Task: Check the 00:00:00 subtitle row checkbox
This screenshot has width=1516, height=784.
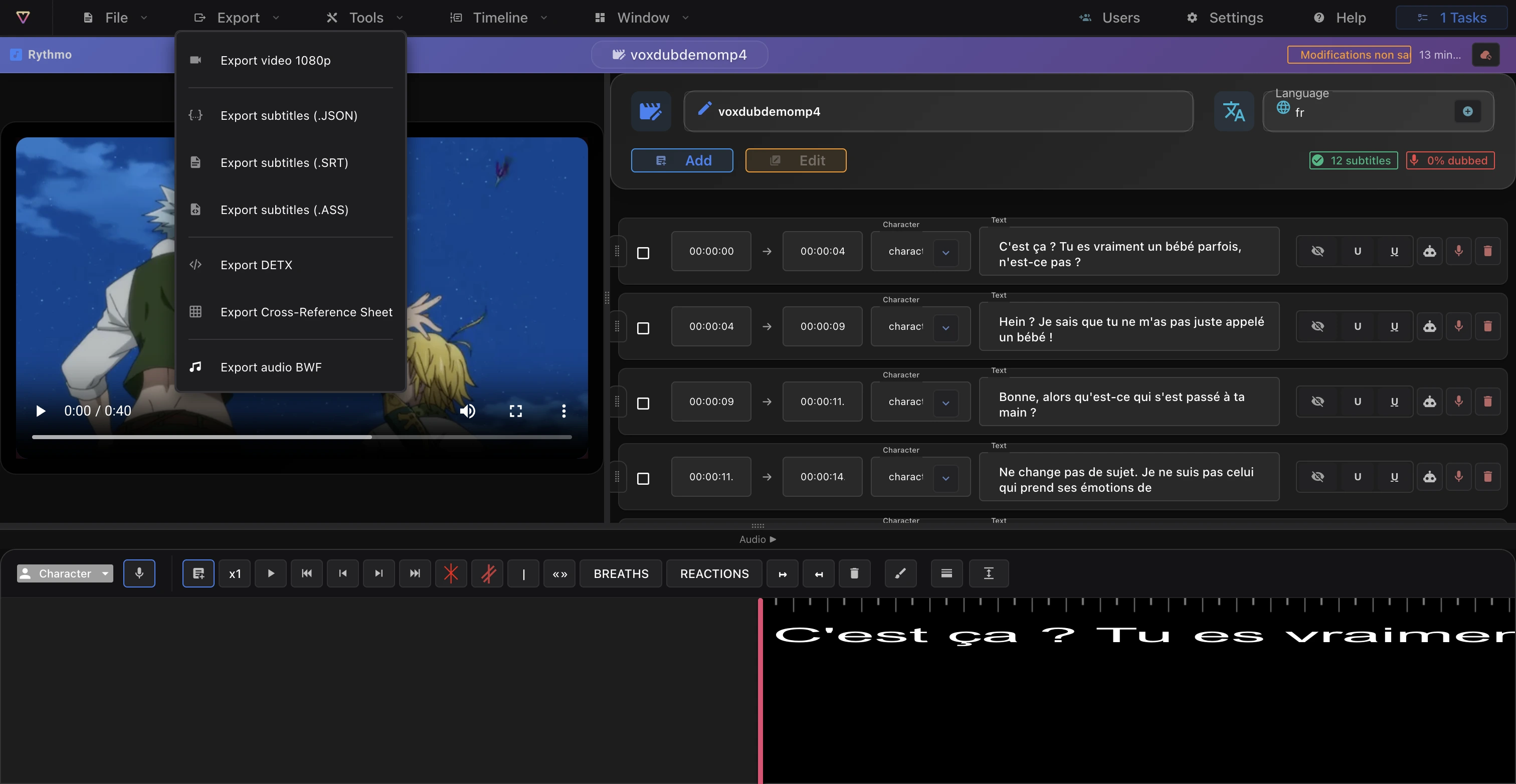Action: 643,253
